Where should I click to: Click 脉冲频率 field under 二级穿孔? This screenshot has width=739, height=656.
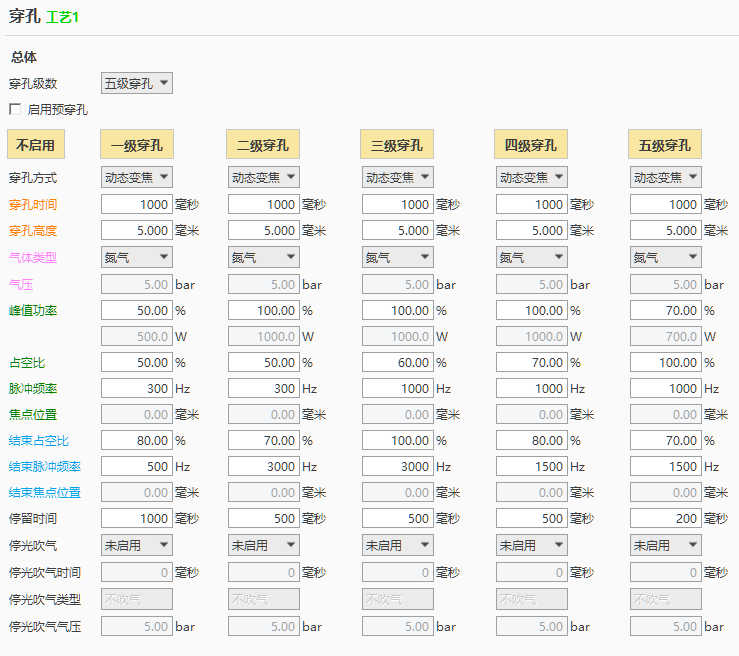tap(264, 388)
